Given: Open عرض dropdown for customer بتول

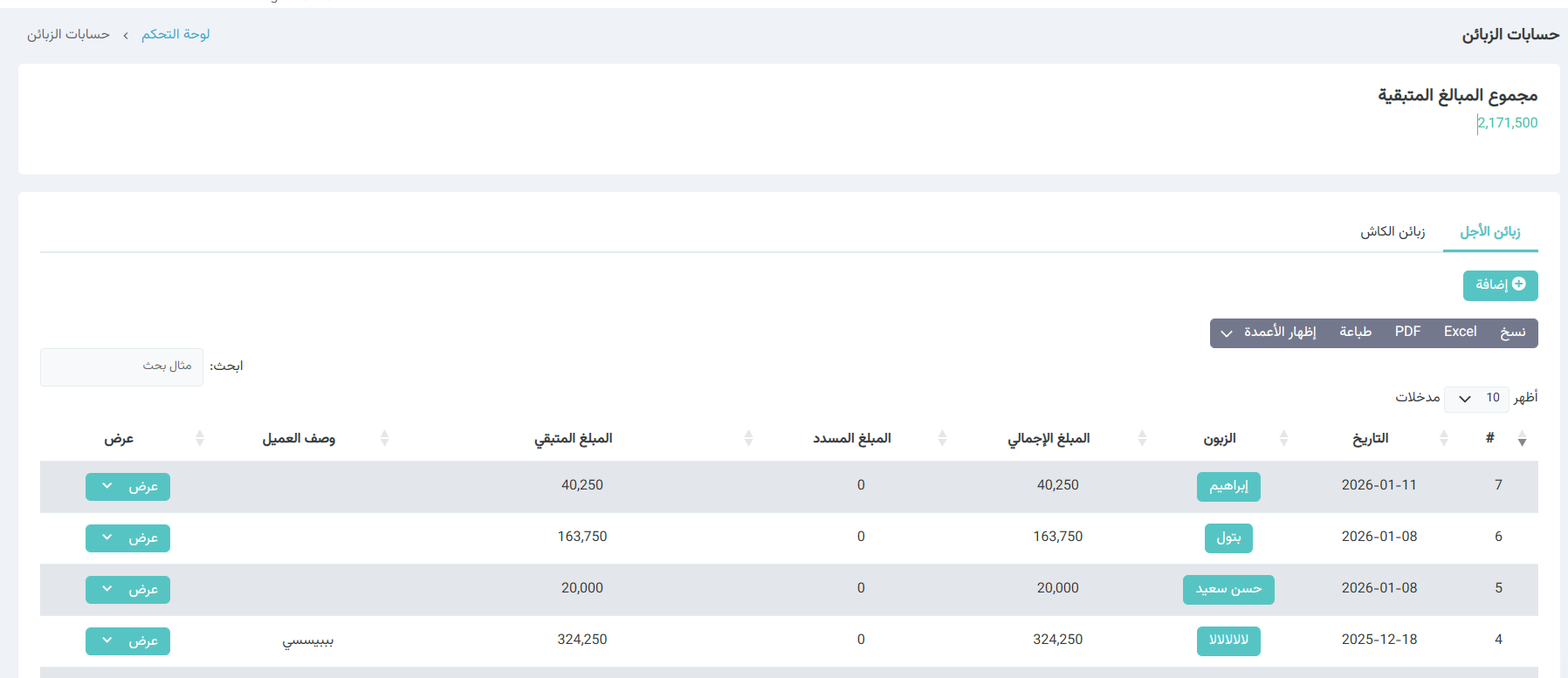Looking at the screenshot, I should [127, 538].
